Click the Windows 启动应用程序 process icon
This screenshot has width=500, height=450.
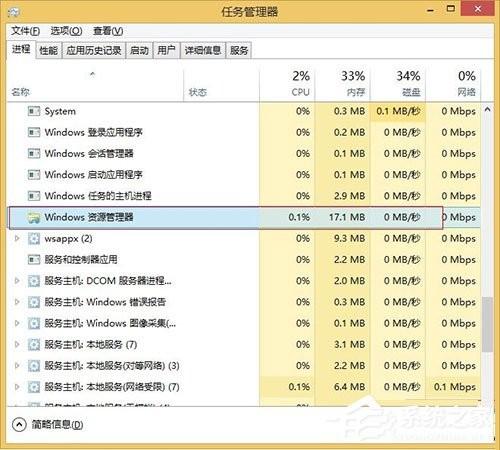34,175
